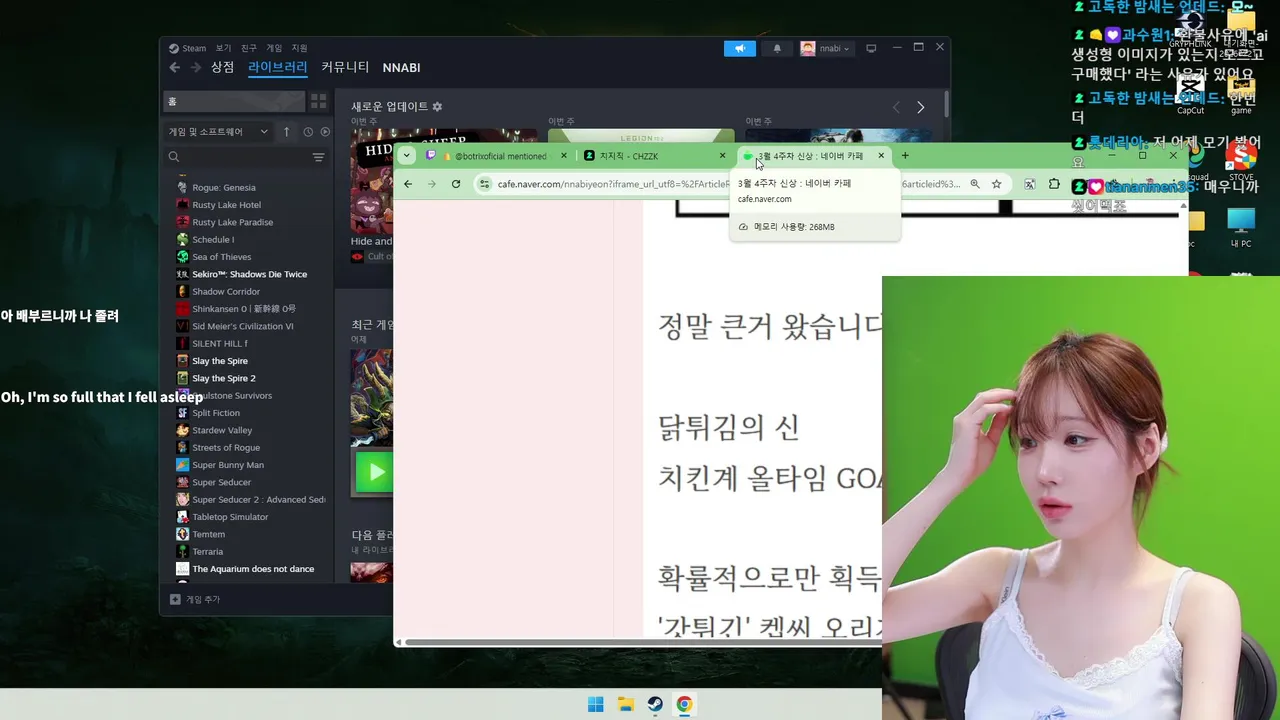
Task: Open 보기 menu in Steam
Action: 223,48
